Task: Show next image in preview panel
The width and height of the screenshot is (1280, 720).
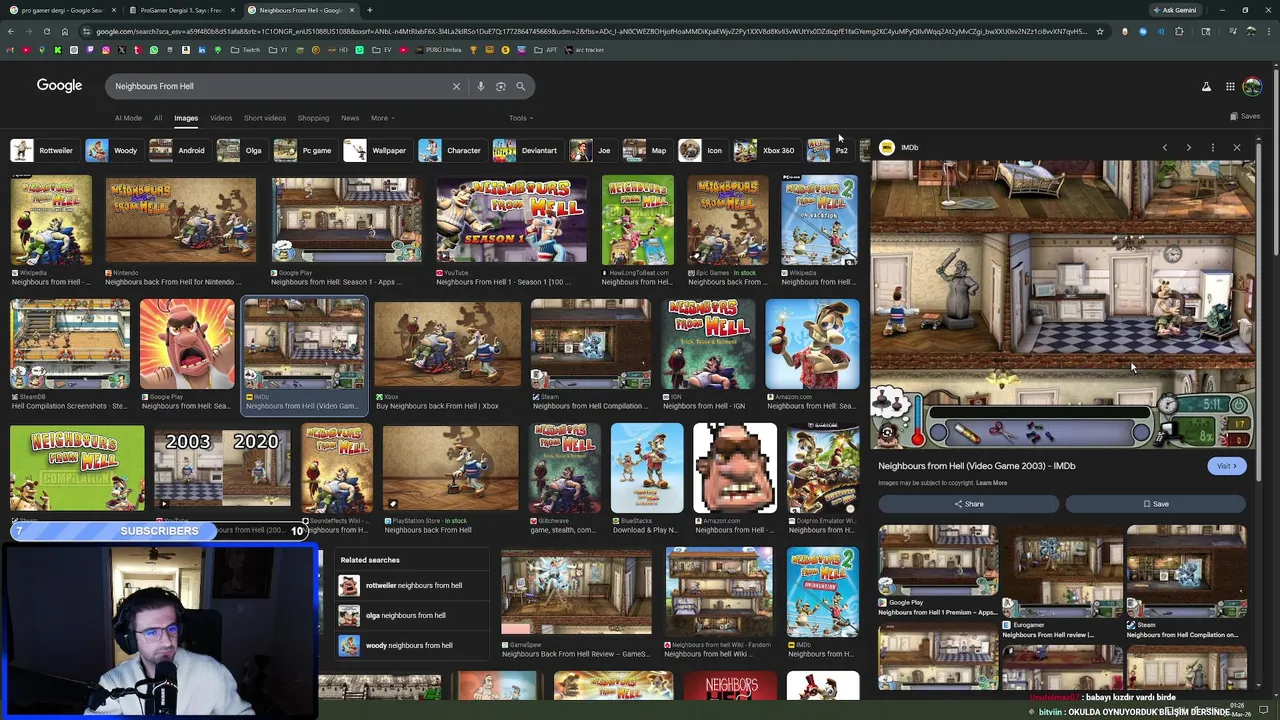Action: click(1188, 148)
